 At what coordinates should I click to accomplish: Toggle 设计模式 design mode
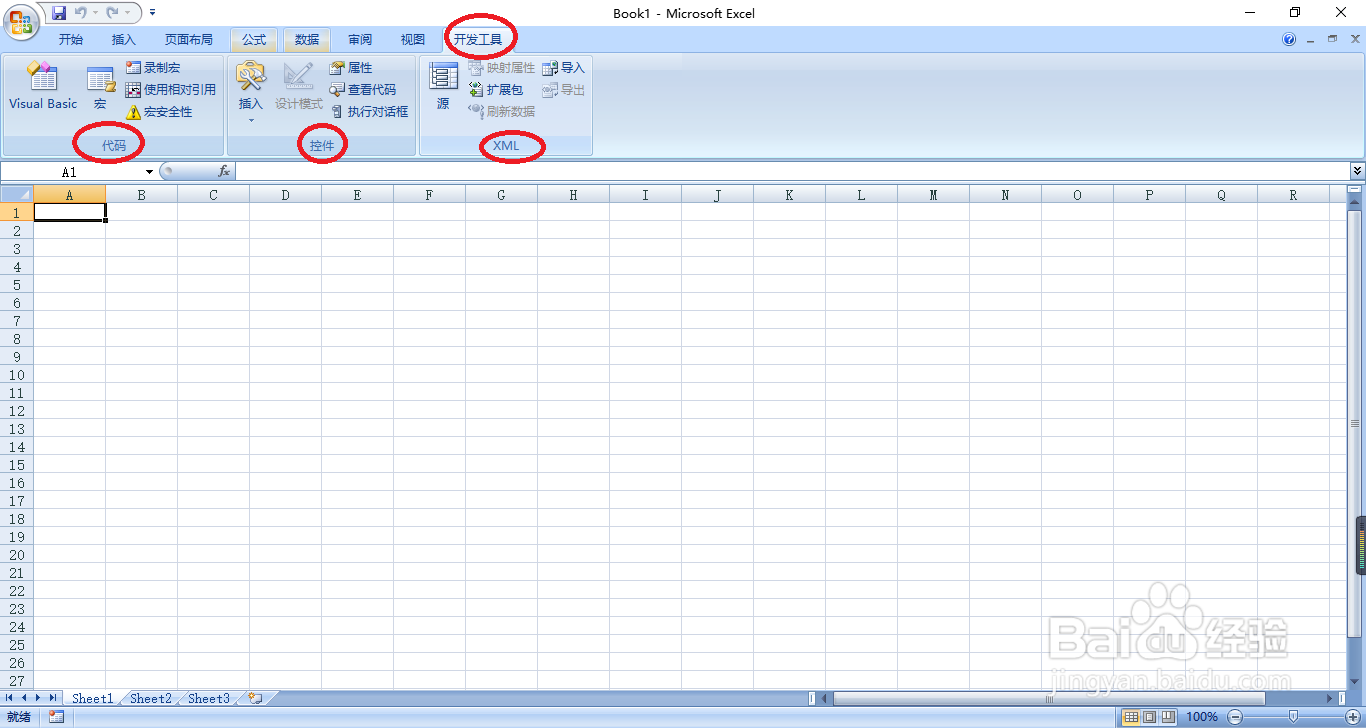[x=298, y=88]
